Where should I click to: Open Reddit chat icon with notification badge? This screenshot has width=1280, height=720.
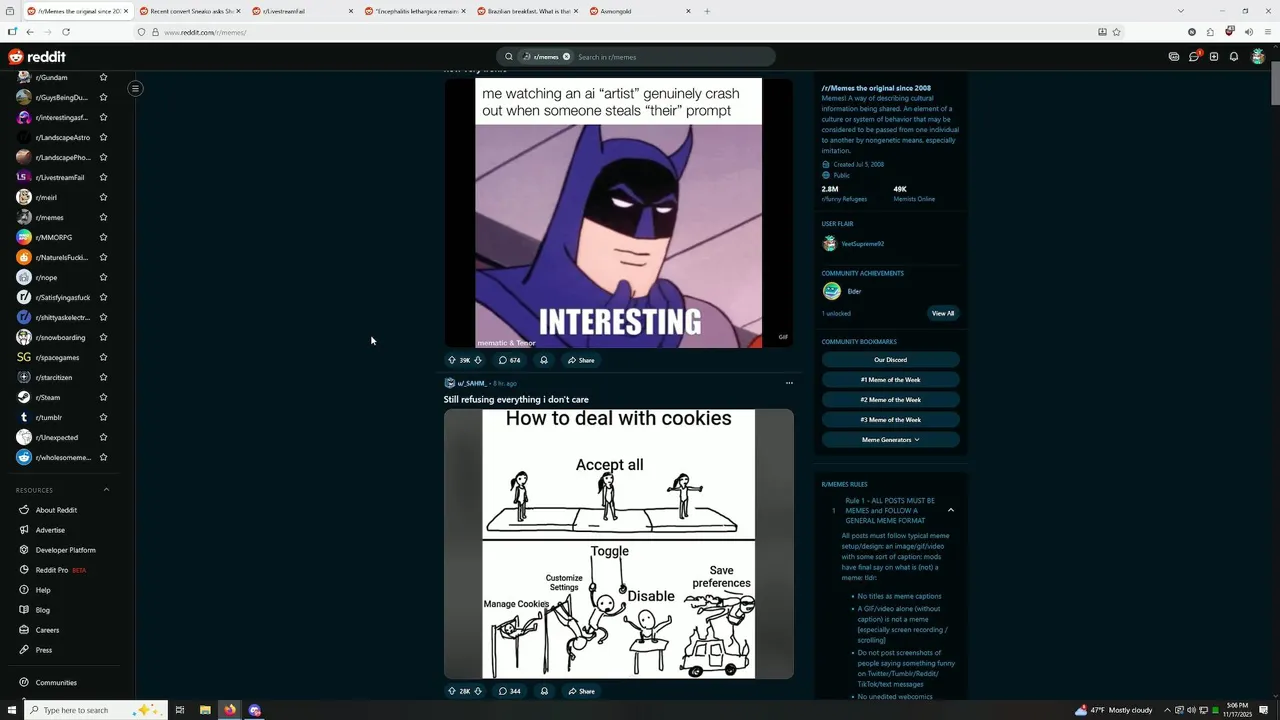click(1194, 56)
